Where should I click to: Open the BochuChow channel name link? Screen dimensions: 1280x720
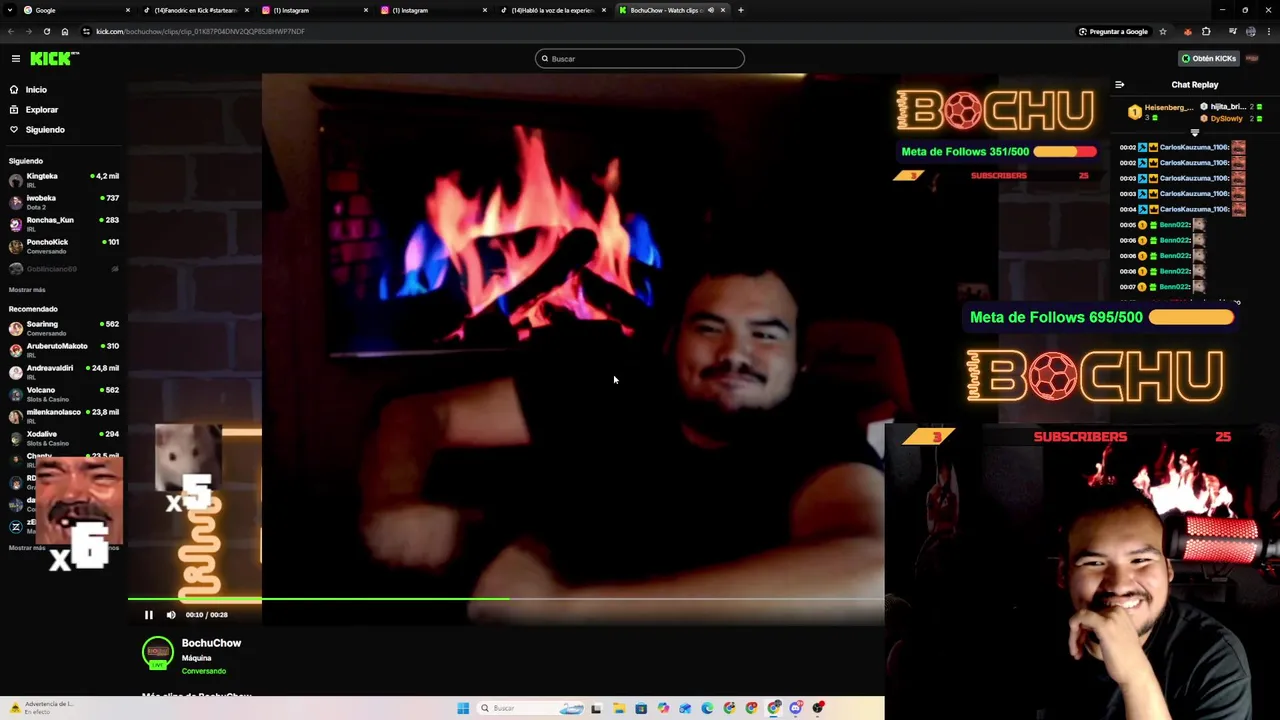point(211,643)
